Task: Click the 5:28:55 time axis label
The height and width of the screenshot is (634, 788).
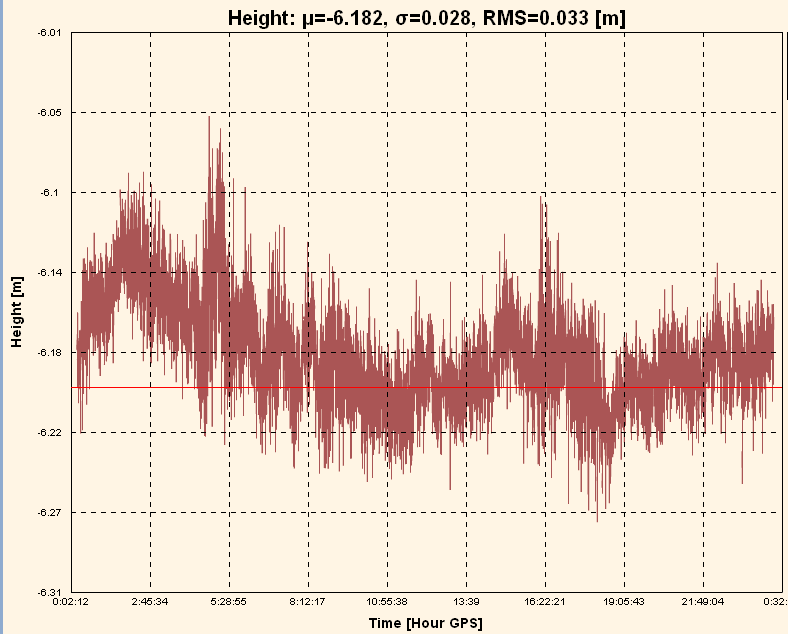Action: (229, 602)
